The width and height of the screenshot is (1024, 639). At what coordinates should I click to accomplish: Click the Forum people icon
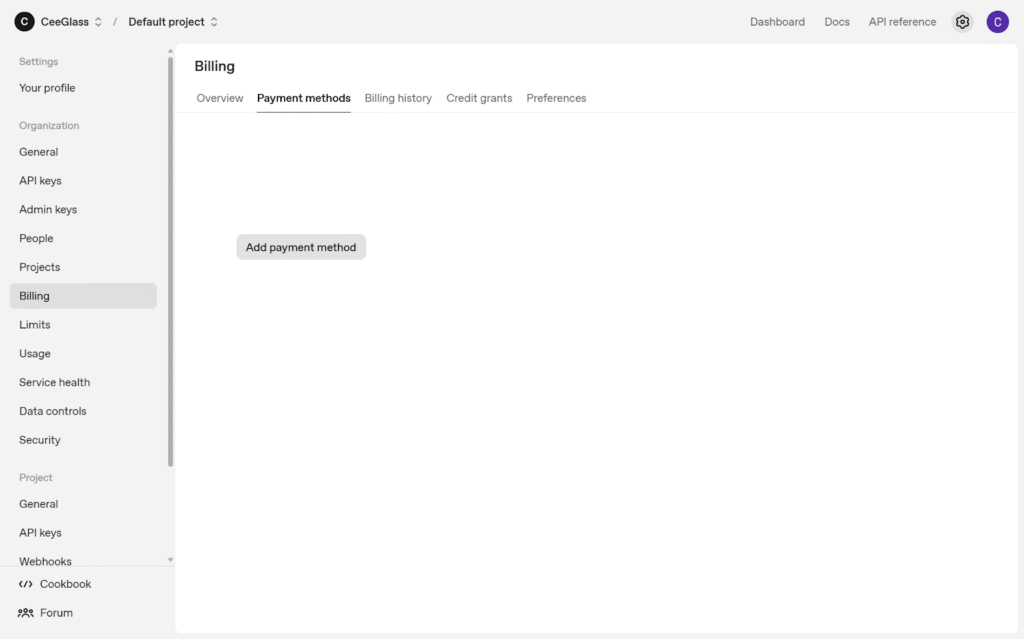(26, 613)
